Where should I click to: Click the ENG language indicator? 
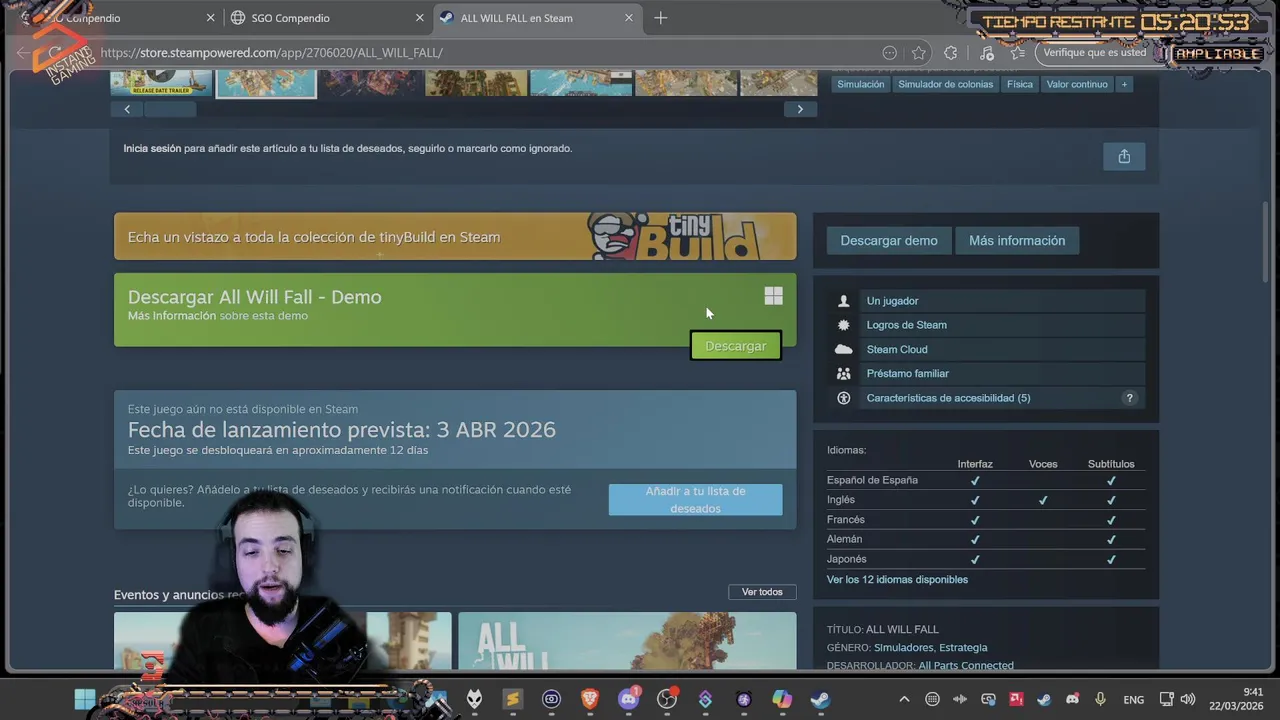point(1134,700)
